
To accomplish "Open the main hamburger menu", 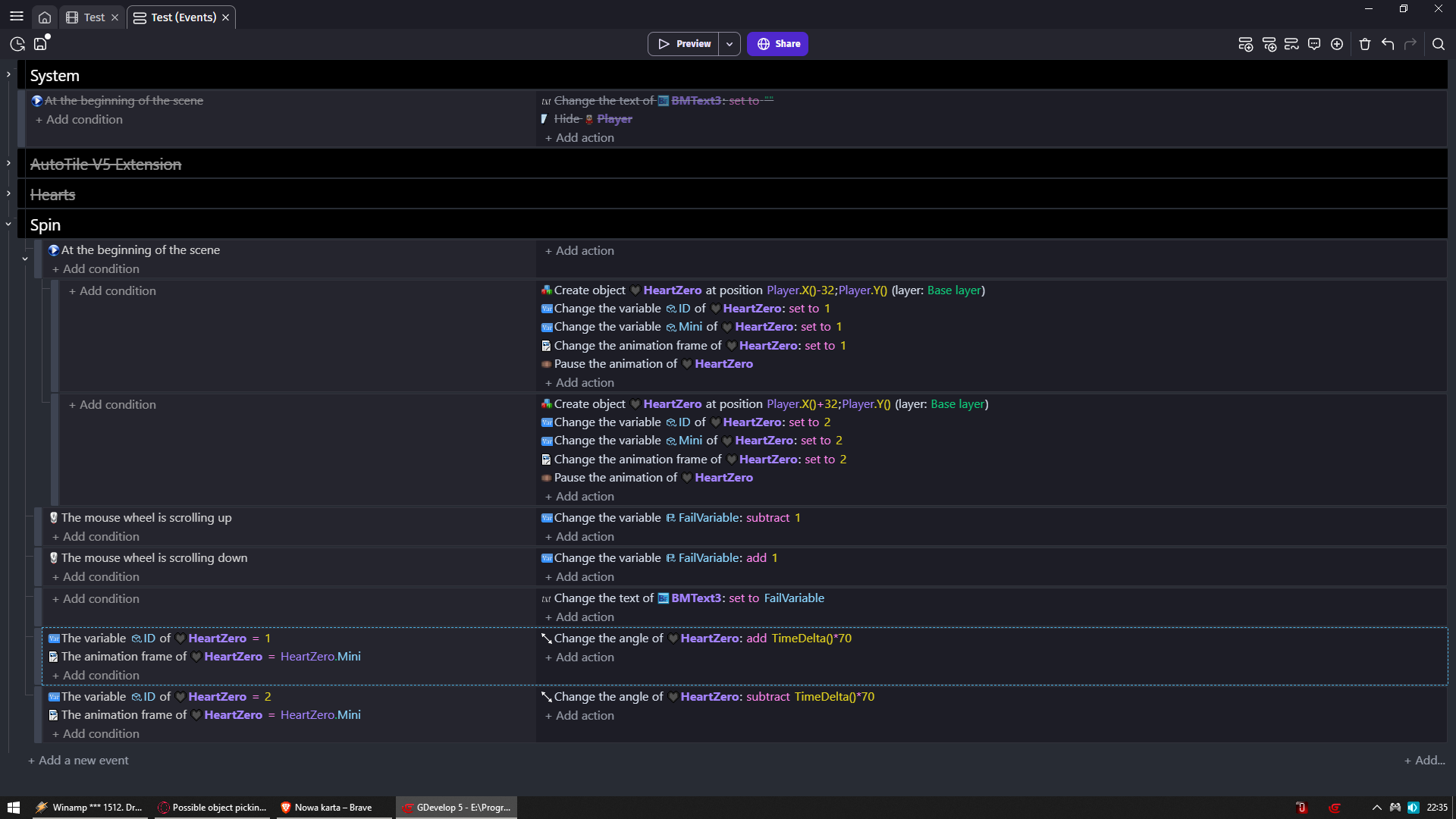I will tap(16, 17).
